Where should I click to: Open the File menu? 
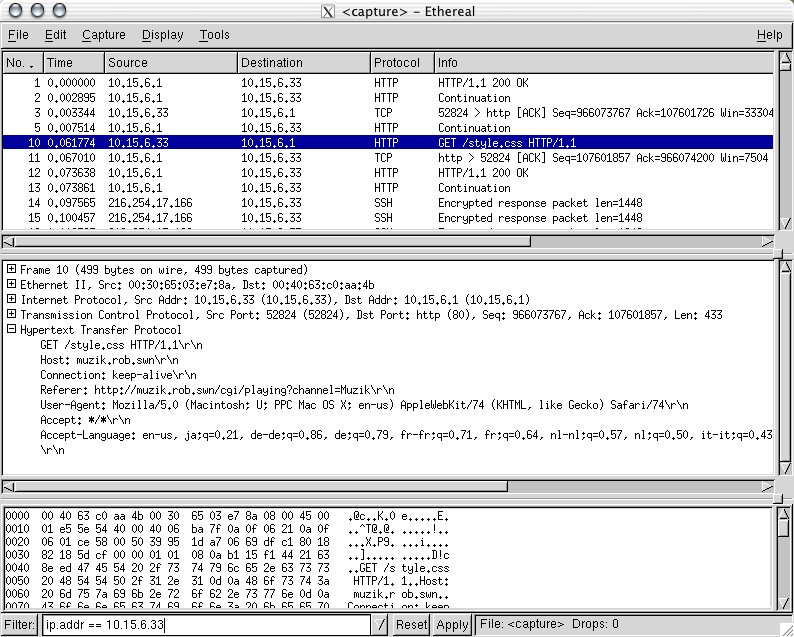click(x=18, y=35)
